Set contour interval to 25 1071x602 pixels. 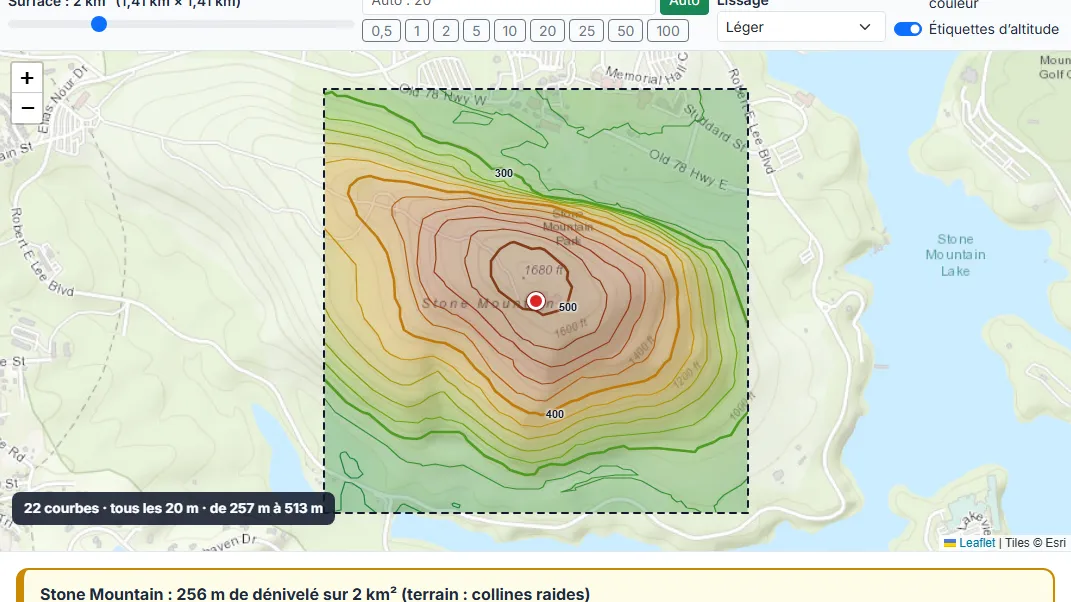click(587, 31)
